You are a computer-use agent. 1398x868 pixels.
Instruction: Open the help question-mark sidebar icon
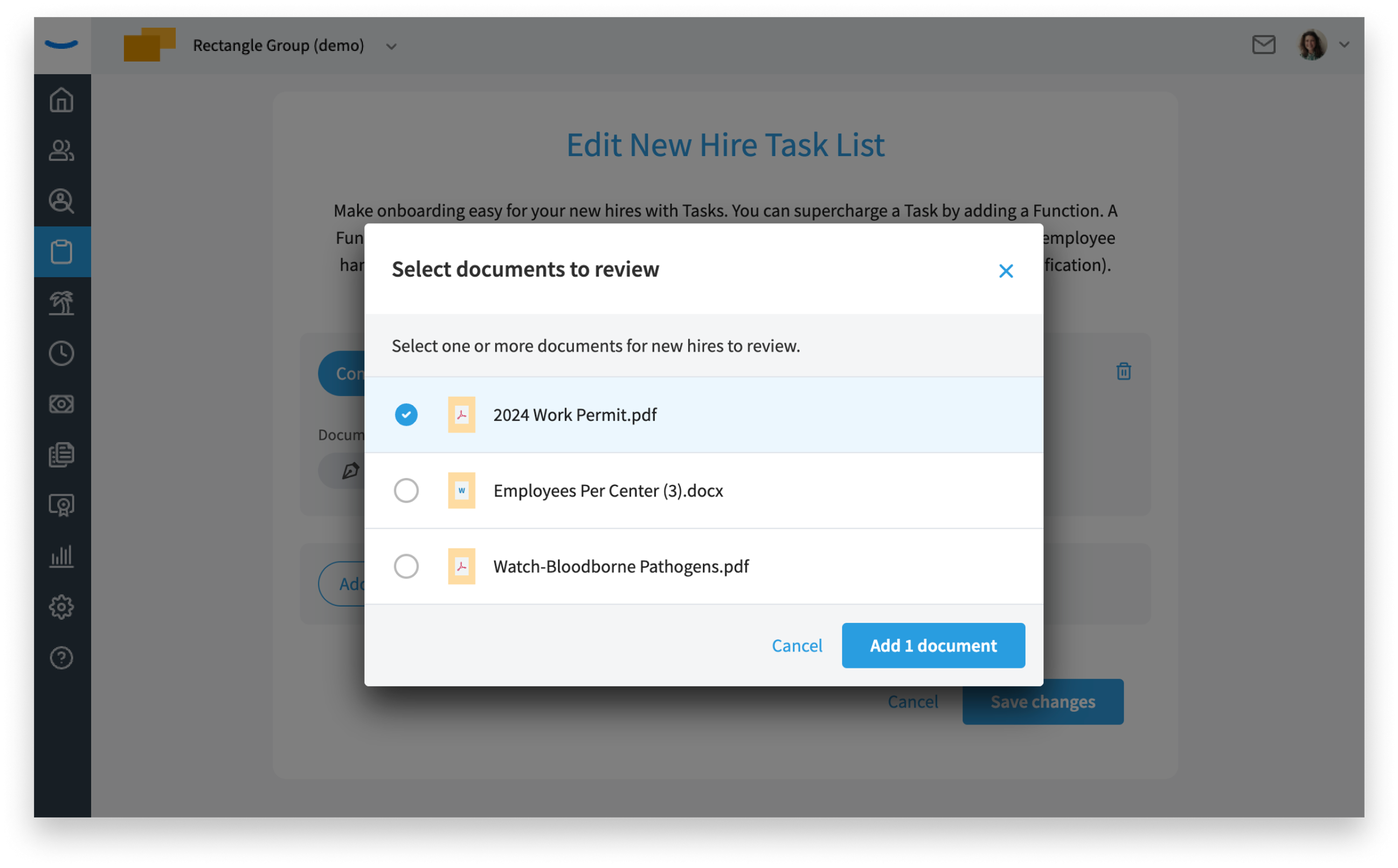pyautogui.click(x=62, y=658)
